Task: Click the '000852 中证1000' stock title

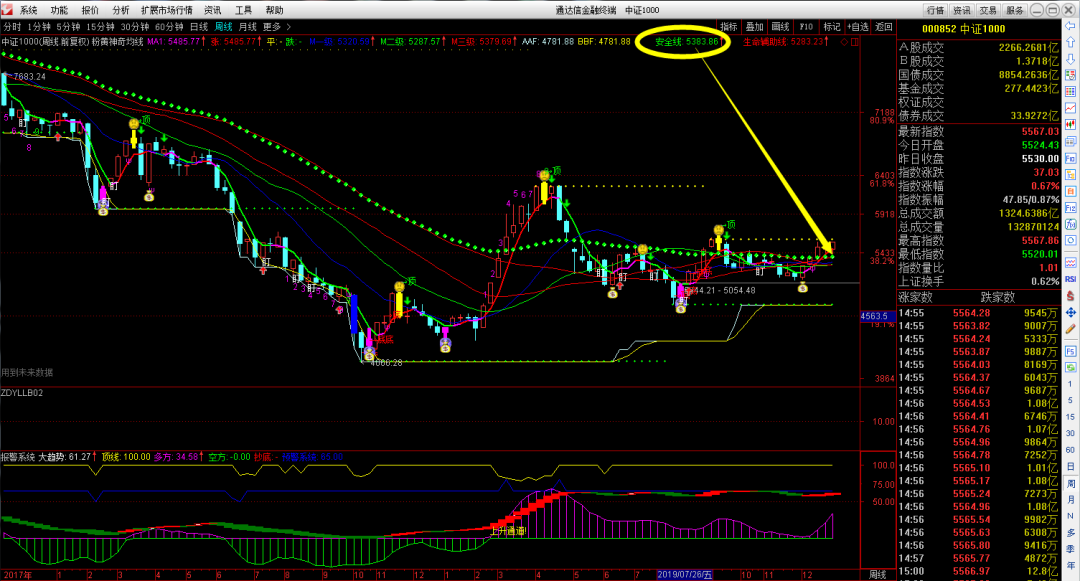Action: (x=963, y=29)
